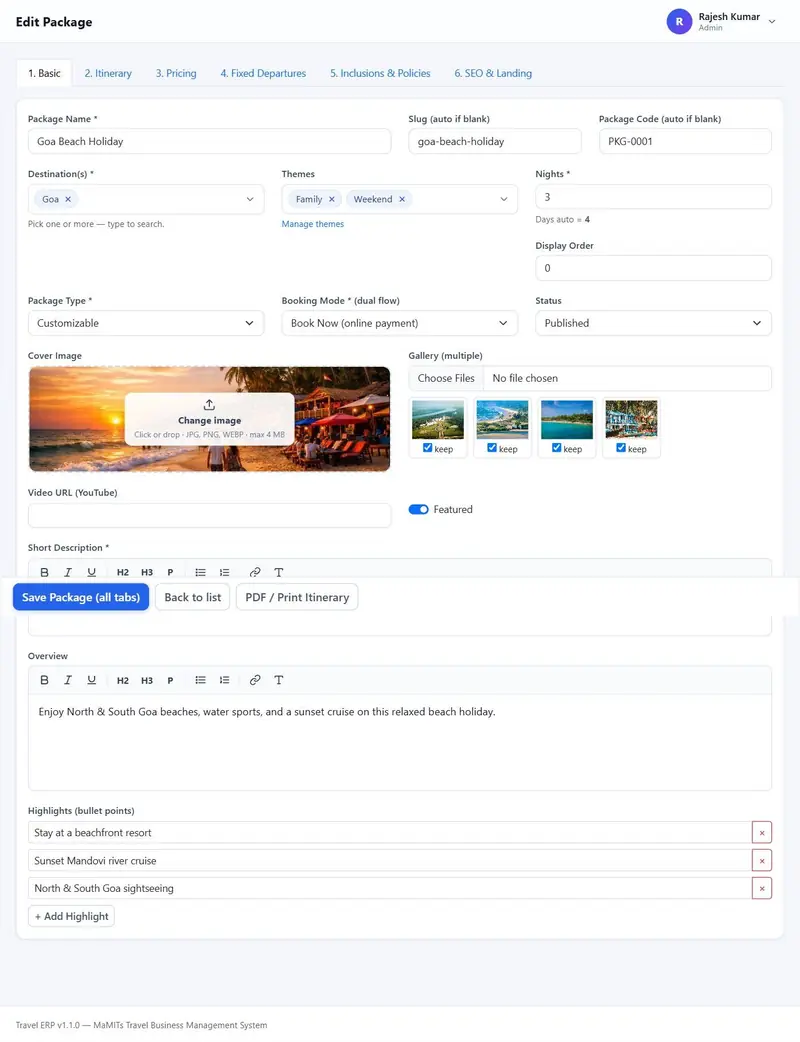Viewport: 800px width, 1042px height.
Task: Toggle the Featured switch
Action: (419, 509)
